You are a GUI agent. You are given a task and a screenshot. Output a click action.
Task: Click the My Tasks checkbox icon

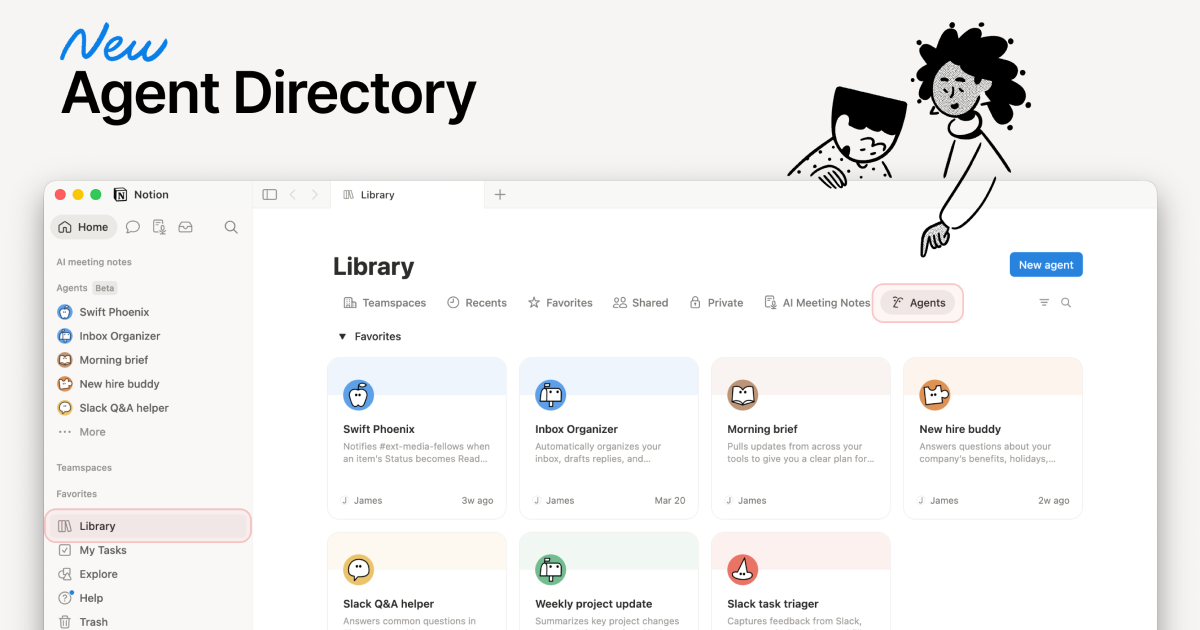point(65,550)
